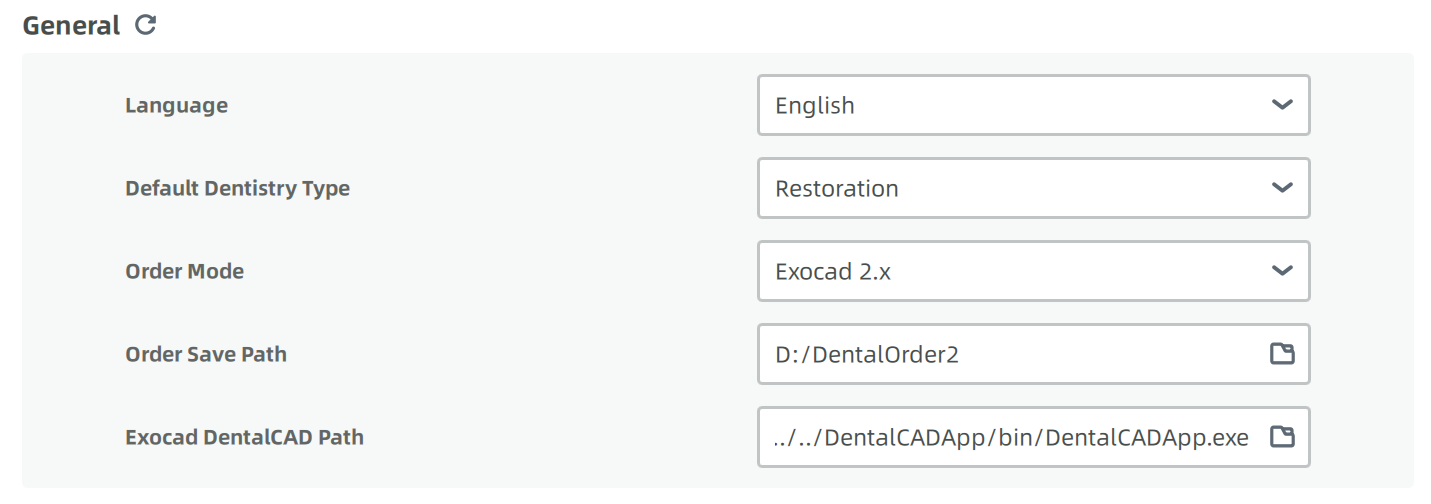Image resolution: width=1431 pixels, height=504 pixels.
Task: Open the Language combo box showing English
Action: pos(1034,105)
